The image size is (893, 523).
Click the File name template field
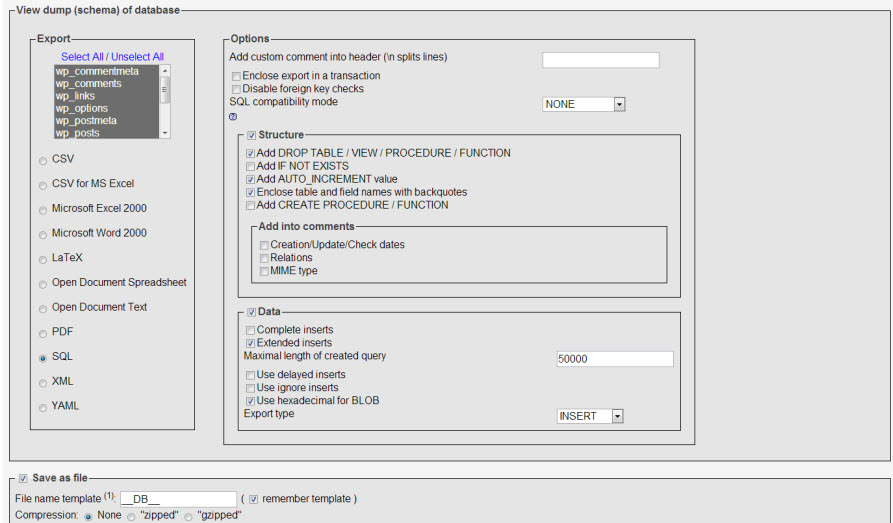(x=178, y=499)
